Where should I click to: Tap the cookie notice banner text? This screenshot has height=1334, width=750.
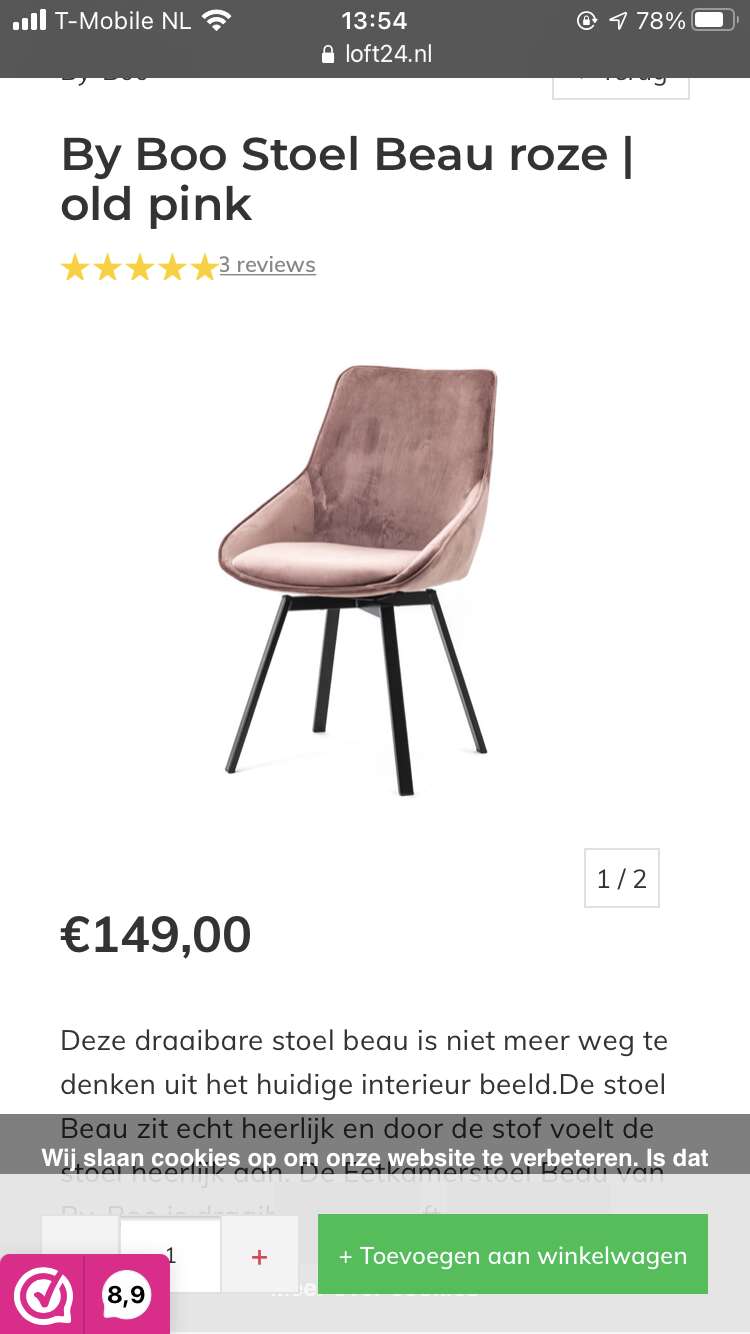pyautogui.click(x=375, y=1158)
